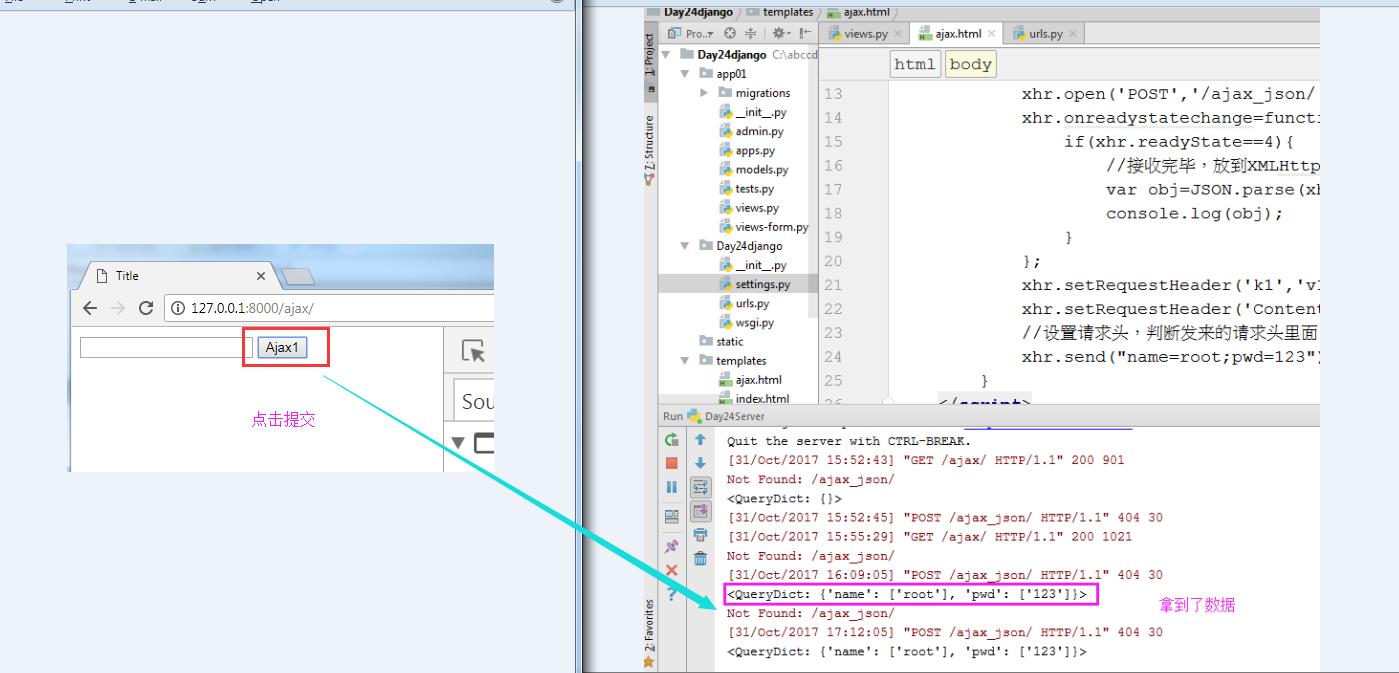Rerun the Day24Server run configuration
Image resolution: width=1399 pixels, height=673 pixels.
click(672, 440)
